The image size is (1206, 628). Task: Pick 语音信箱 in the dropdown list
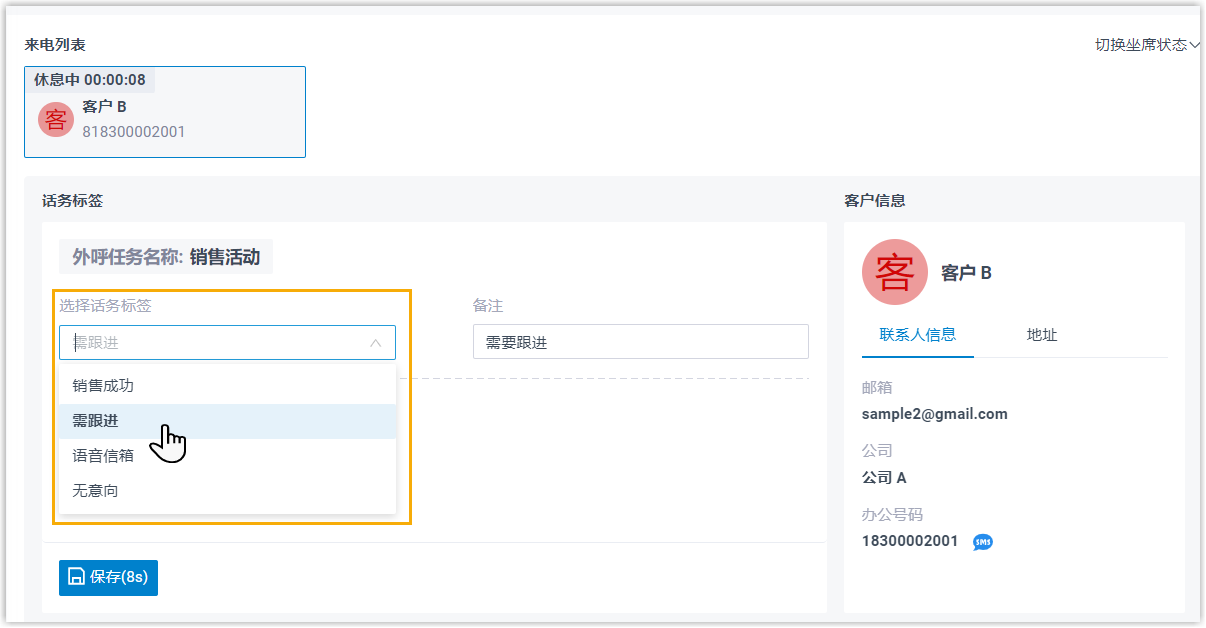(103, 456)
